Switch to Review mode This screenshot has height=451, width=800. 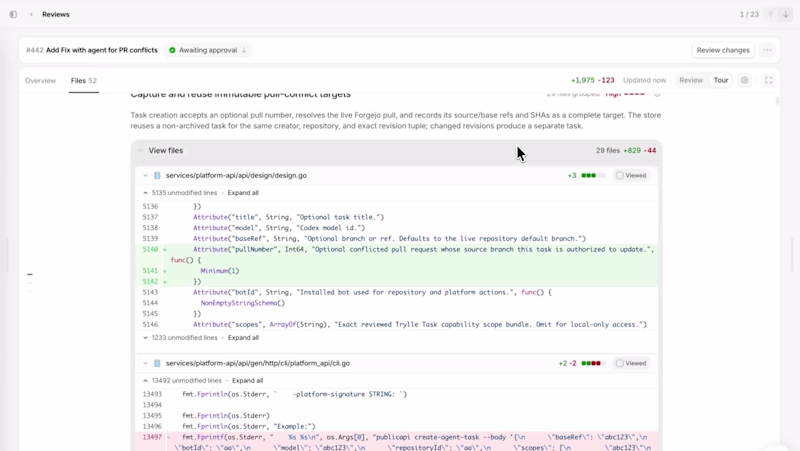click(691, 80)
